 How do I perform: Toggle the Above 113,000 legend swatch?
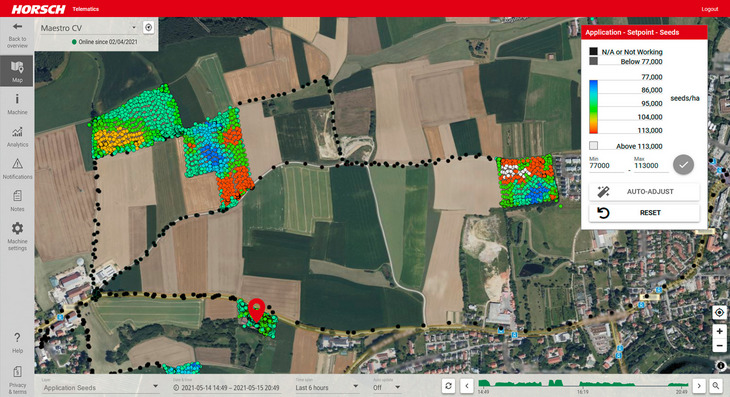tap(593, 146)
